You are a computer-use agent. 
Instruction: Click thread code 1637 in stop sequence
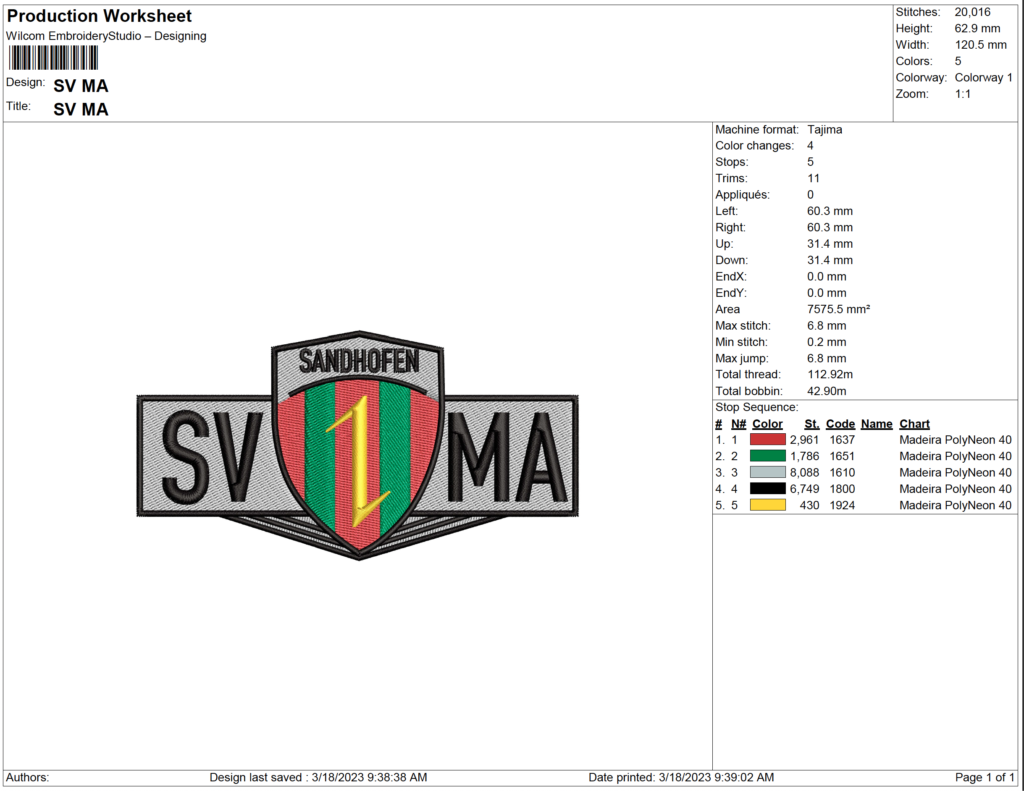click(842, 440)
